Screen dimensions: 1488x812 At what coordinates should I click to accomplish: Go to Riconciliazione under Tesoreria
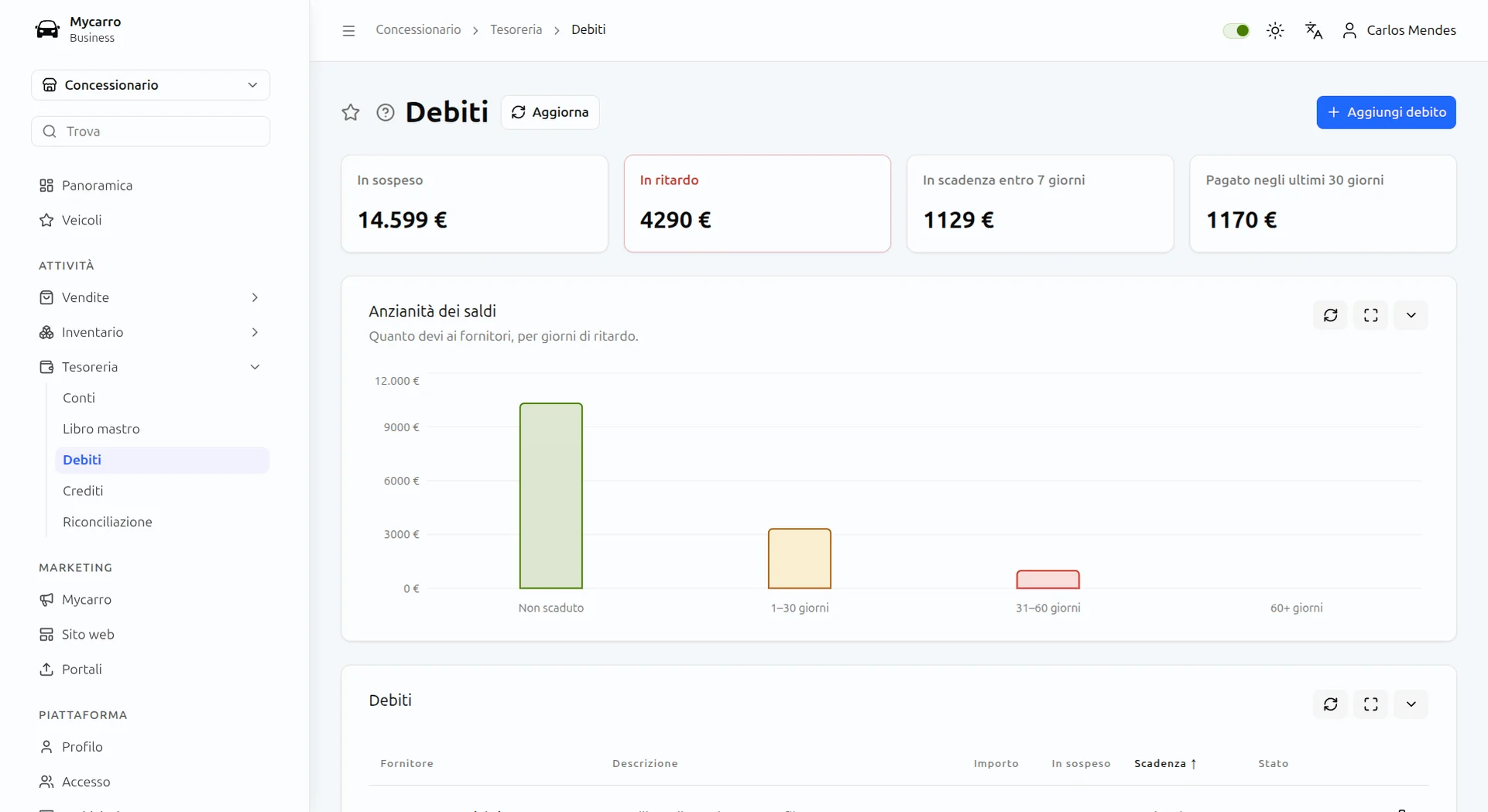[163, 522]
